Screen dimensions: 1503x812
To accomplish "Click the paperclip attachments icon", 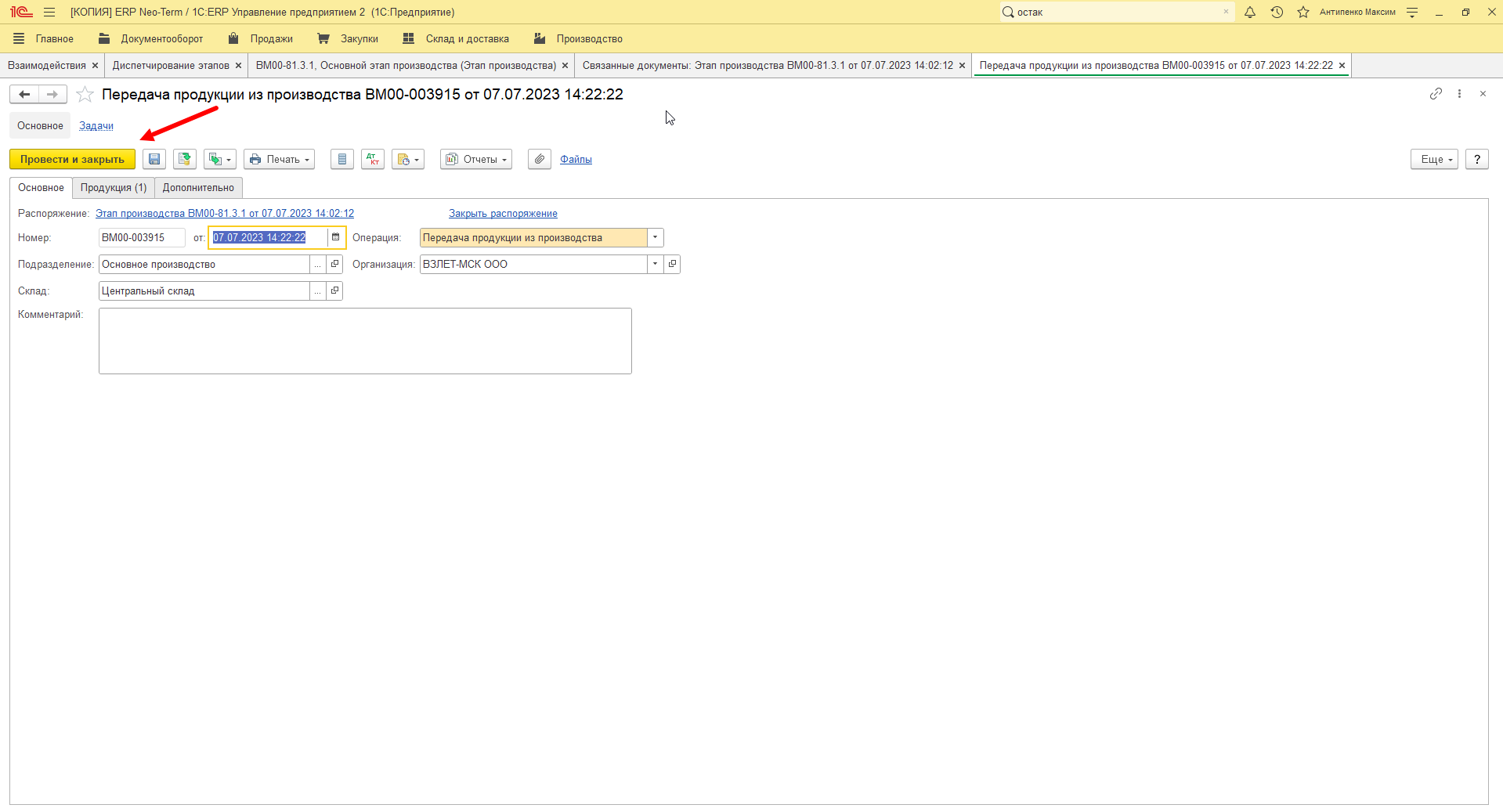I will (x=540, y=159).
